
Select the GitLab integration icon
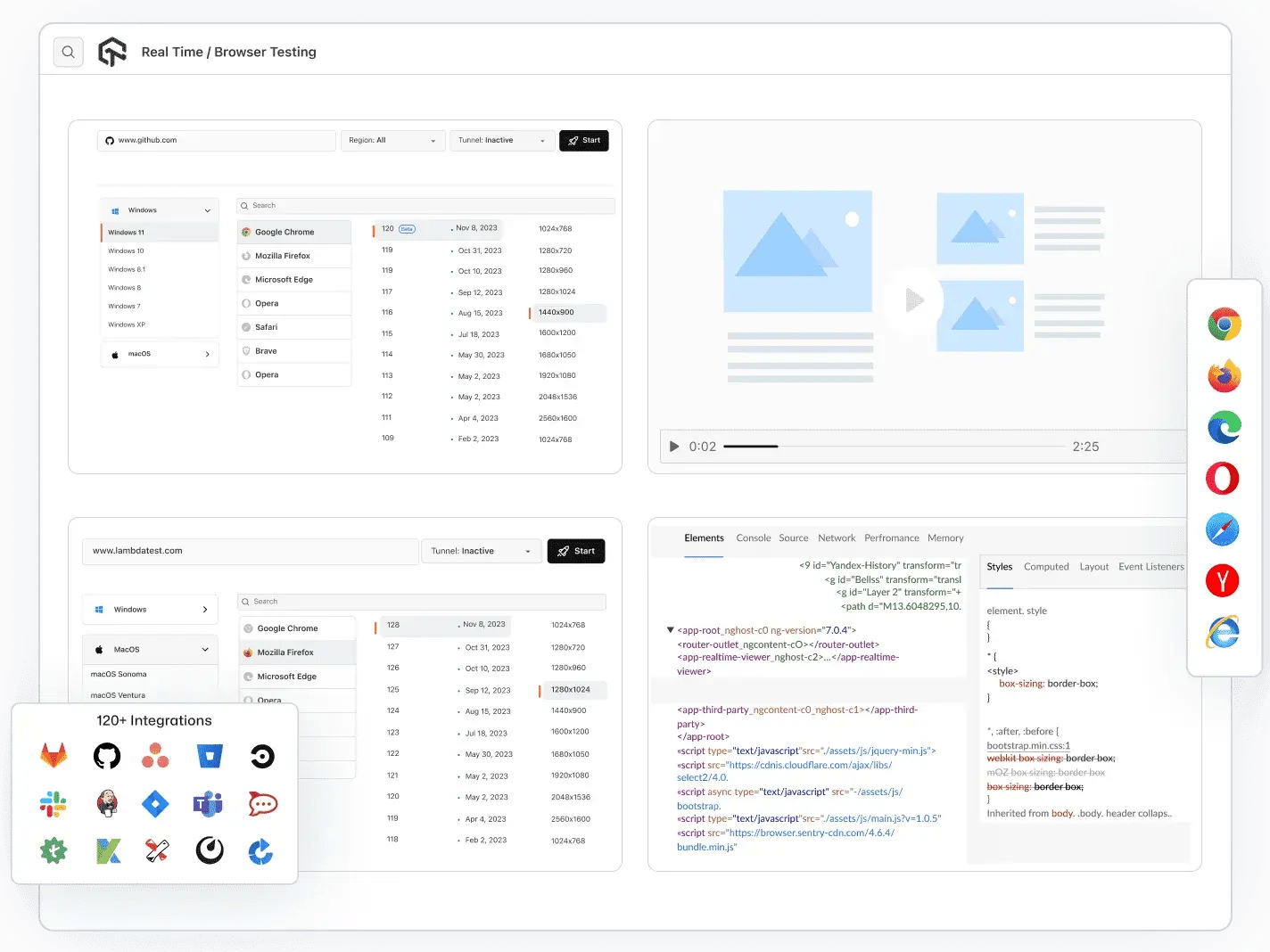coord(54,755)
